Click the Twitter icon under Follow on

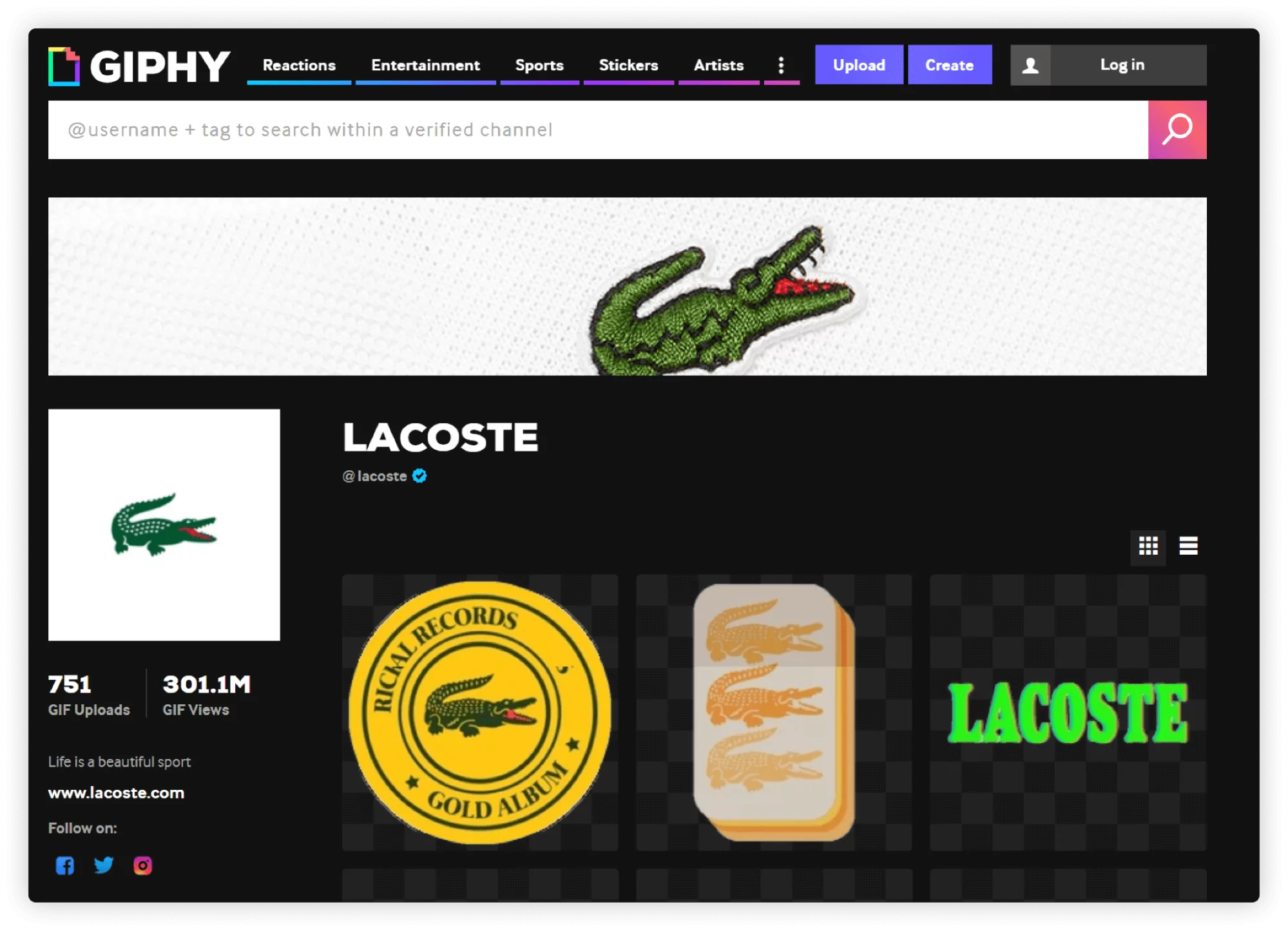coord(104,865)
